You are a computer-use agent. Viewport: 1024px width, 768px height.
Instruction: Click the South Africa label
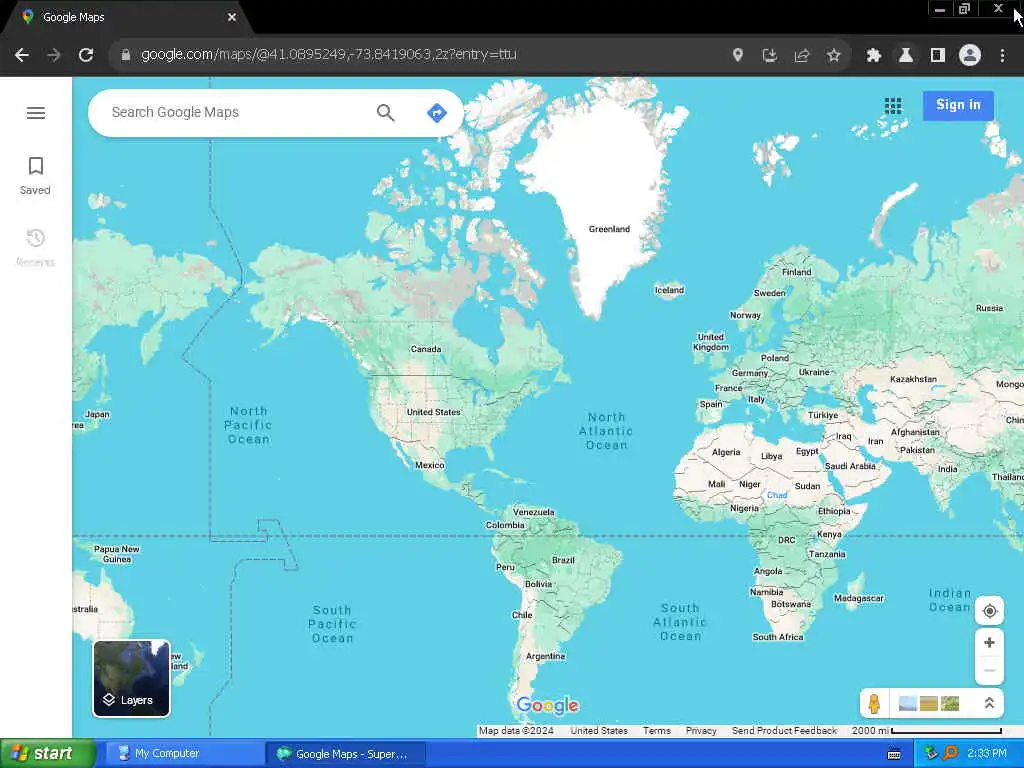click(778, 637)
